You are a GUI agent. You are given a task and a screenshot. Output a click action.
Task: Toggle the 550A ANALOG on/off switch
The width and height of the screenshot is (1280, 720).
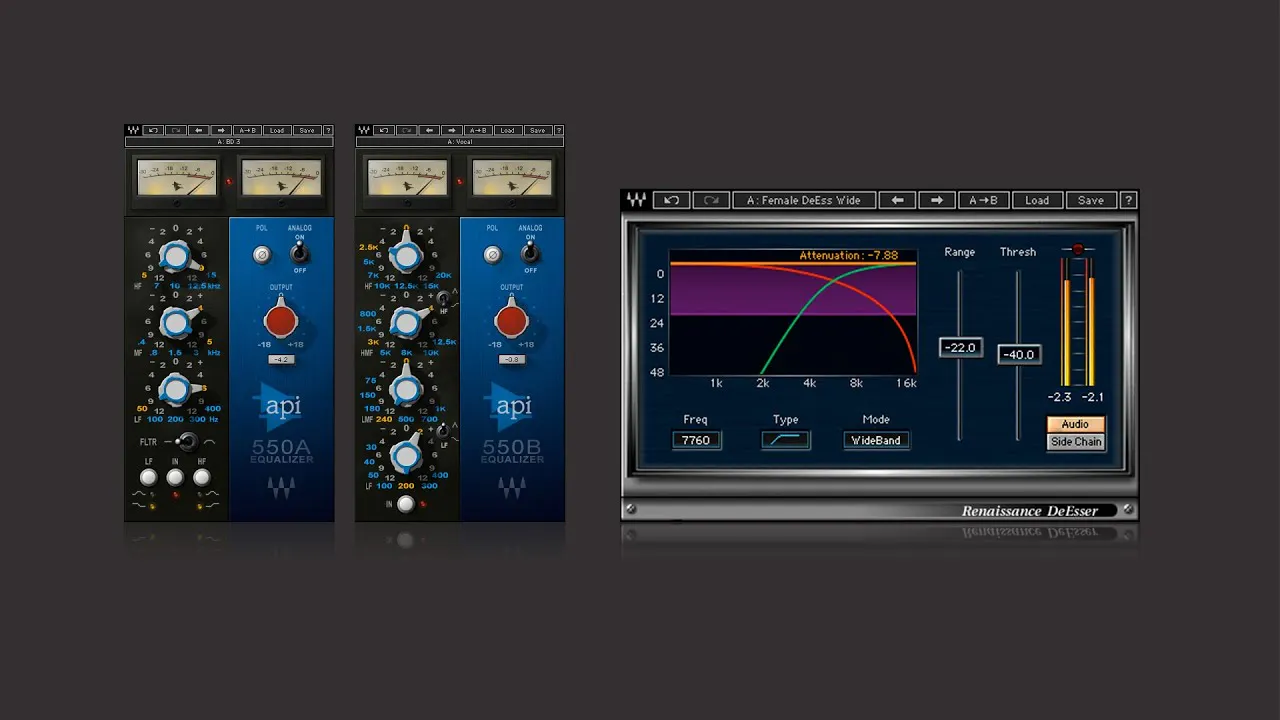tap(299, 254)
